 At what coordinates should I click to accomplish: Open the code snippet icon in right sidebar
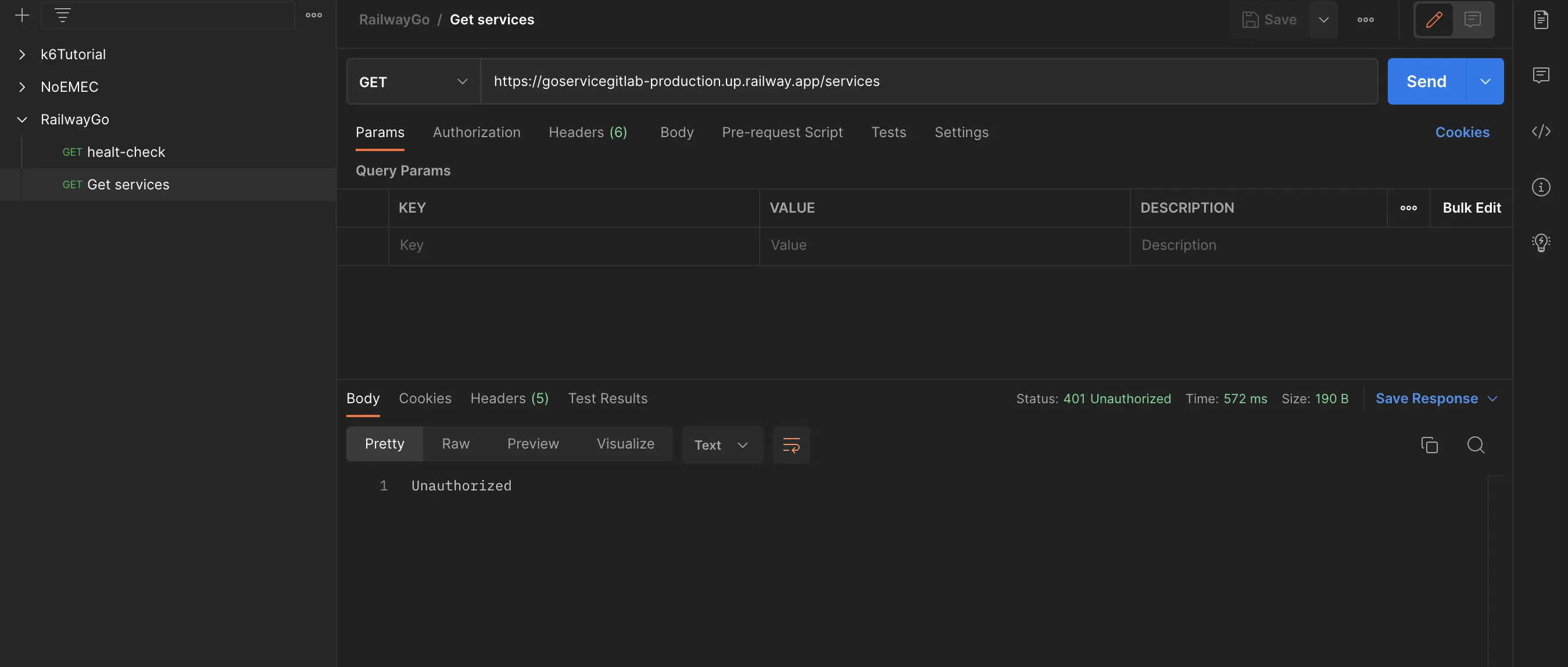click(1541, 131)
